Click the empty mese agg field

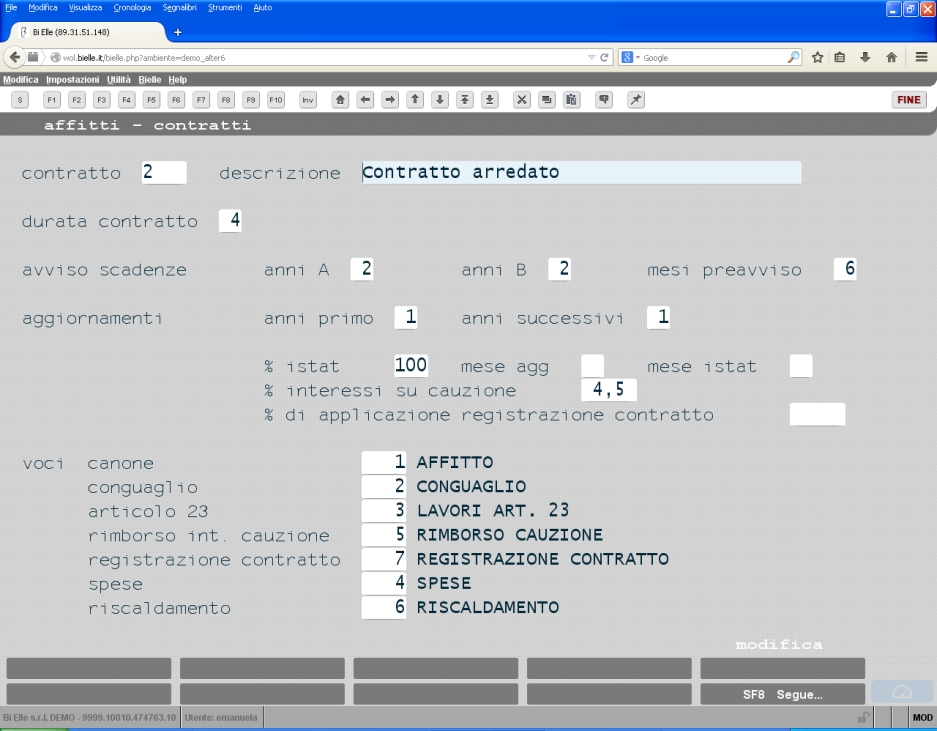pyautogui.click(x=592, y=366)
